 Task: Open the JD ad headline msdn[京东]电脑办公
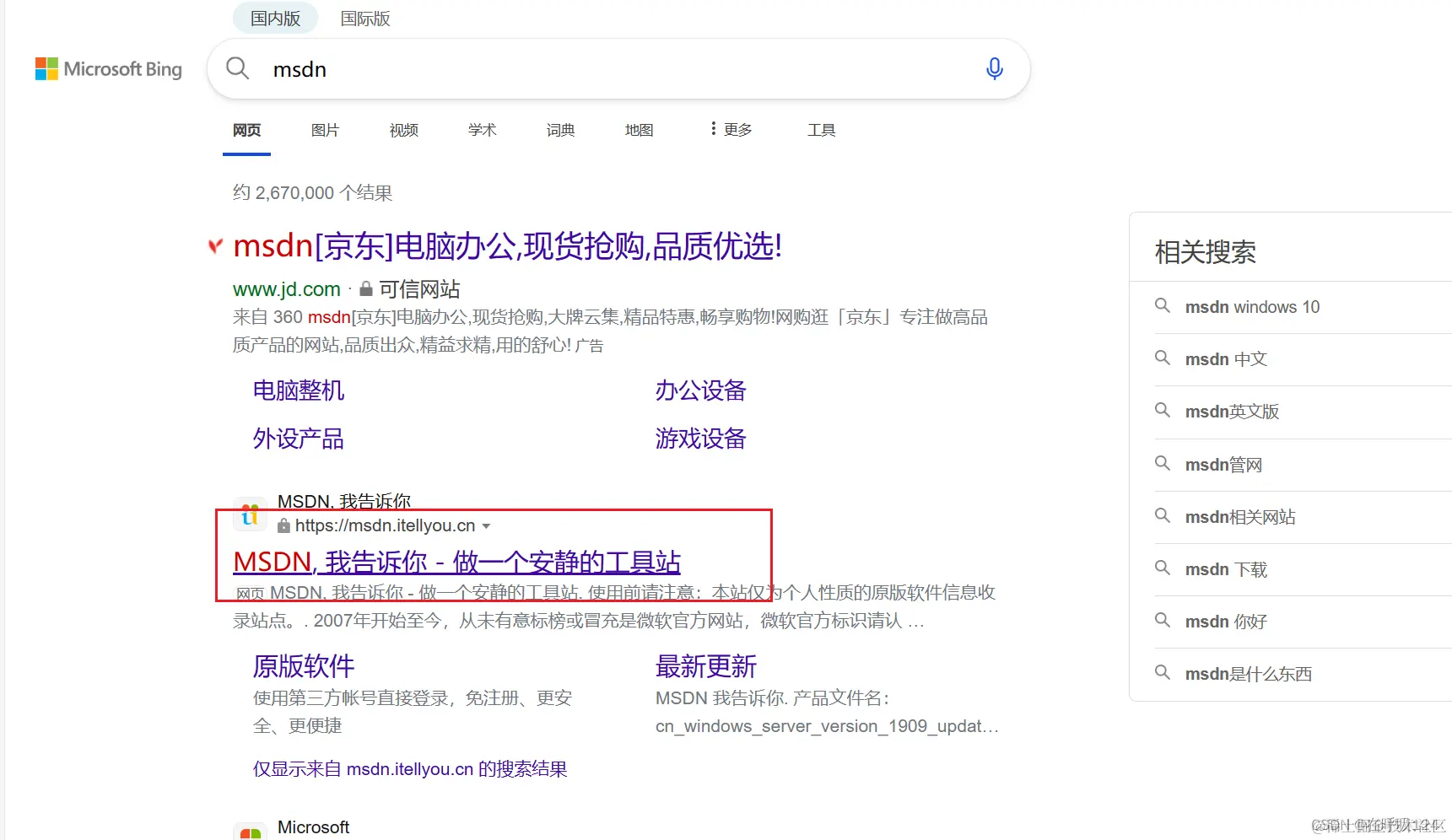tap(508, 246)
